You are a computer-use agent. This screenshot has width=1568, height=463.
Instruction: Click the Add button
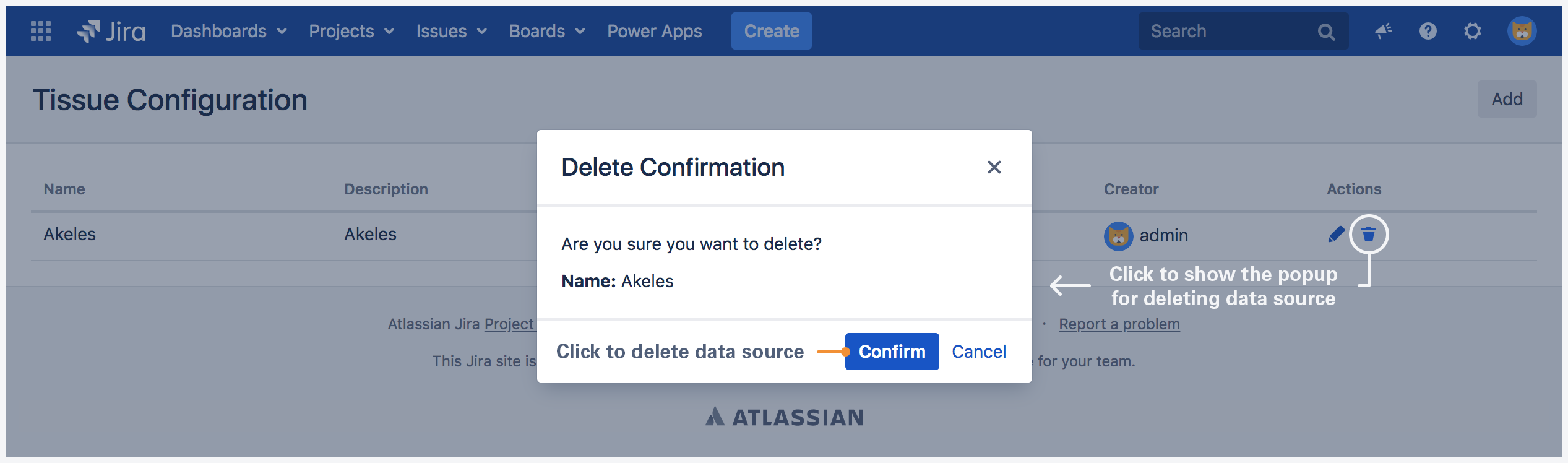click(x=1507, y=99)
